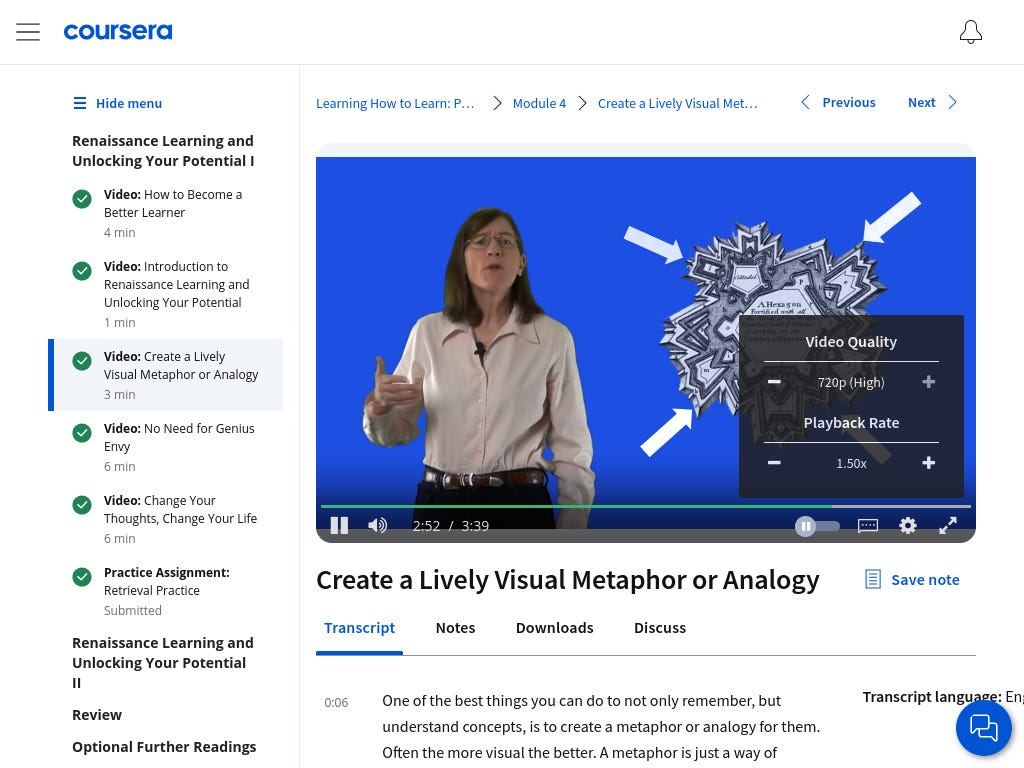Pause the video playback
The height and width of the screenshot is (768, 1024).
coord(339,526)
